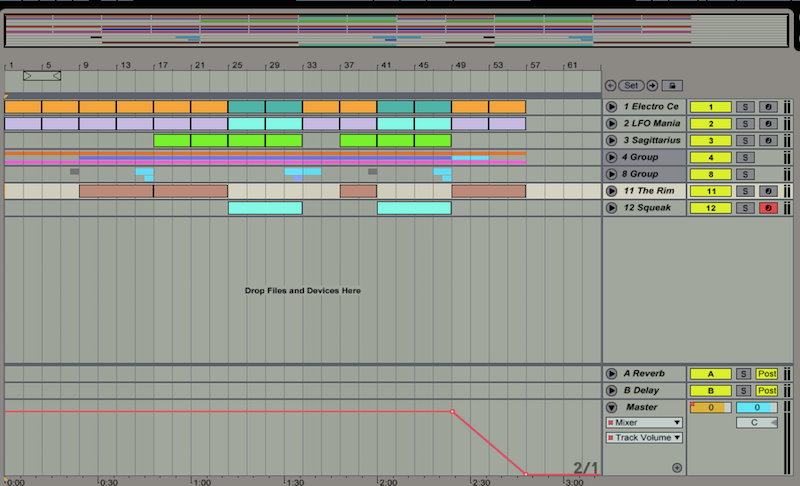Click the 1:00 time ruler mark
The width and height of the screenshot is (800, 486).
pos(202,482)
